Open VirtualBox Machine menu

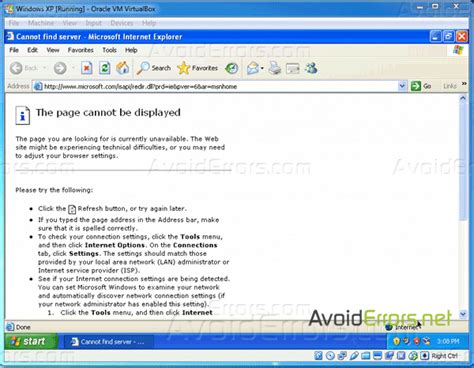[41, 23]
